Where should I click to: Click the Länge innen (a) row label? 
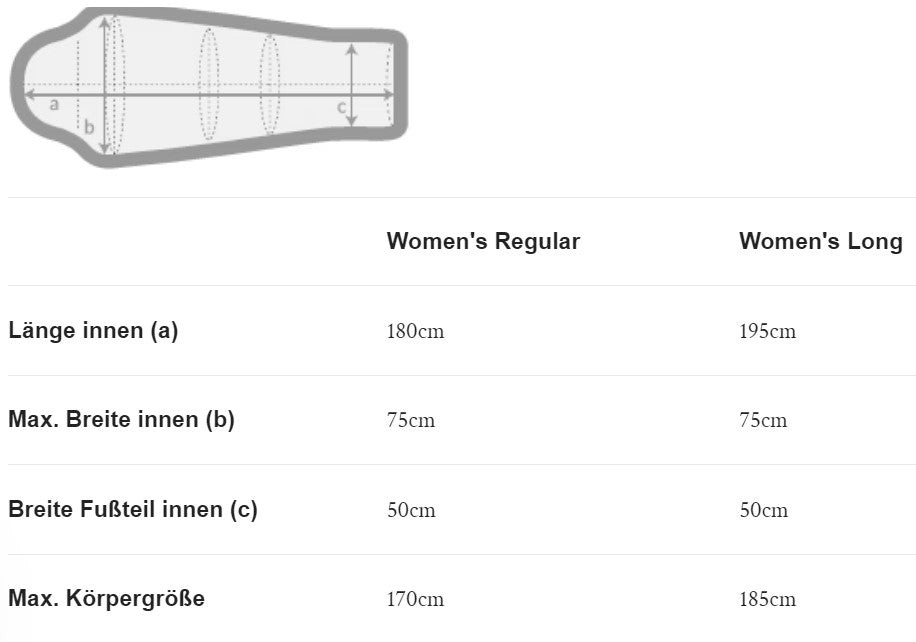(x=93, y=331)
